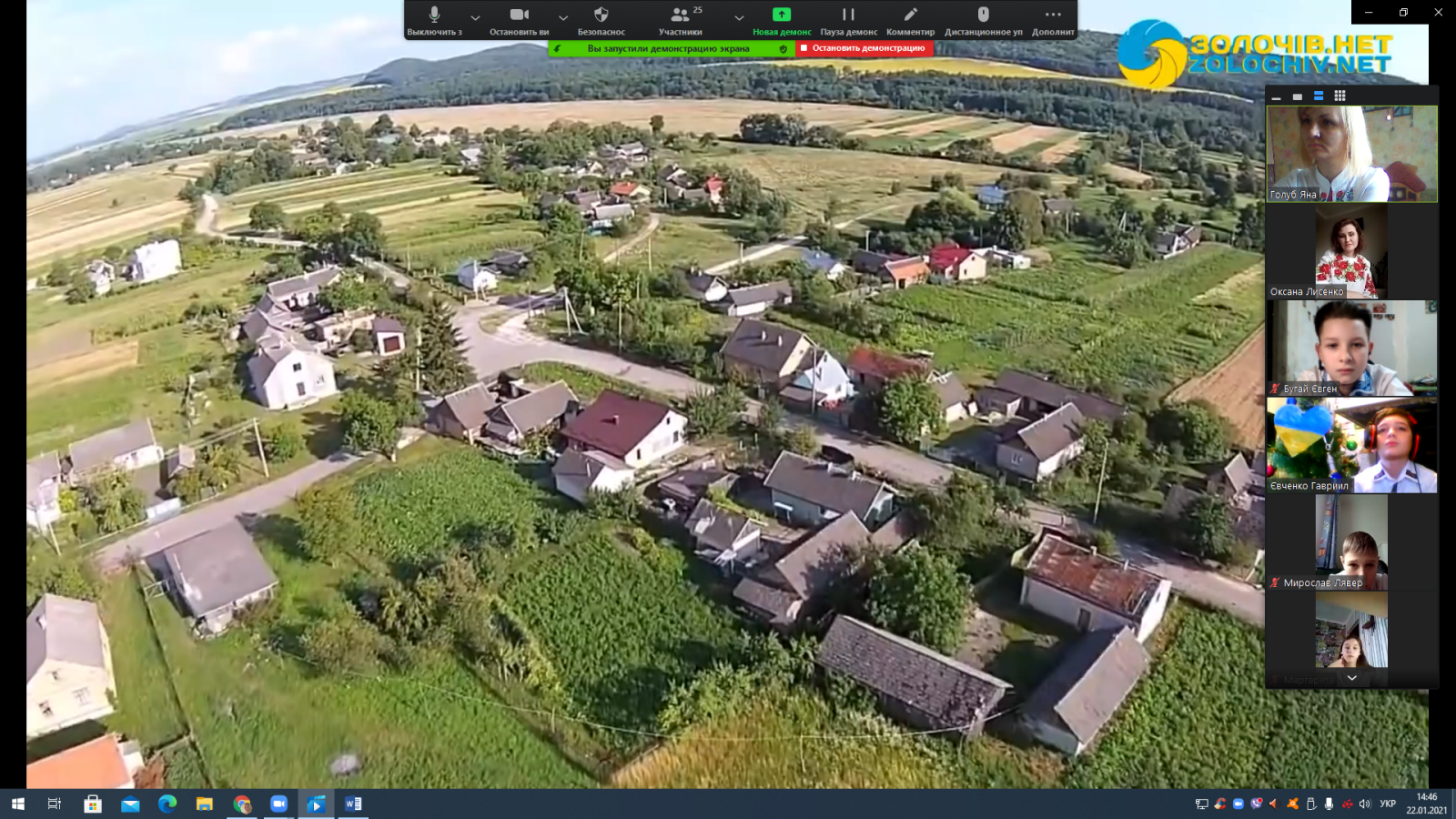This screenshot has width=1456, height=819.
Task: Pause the screen share demonstration
Action: 848,20
